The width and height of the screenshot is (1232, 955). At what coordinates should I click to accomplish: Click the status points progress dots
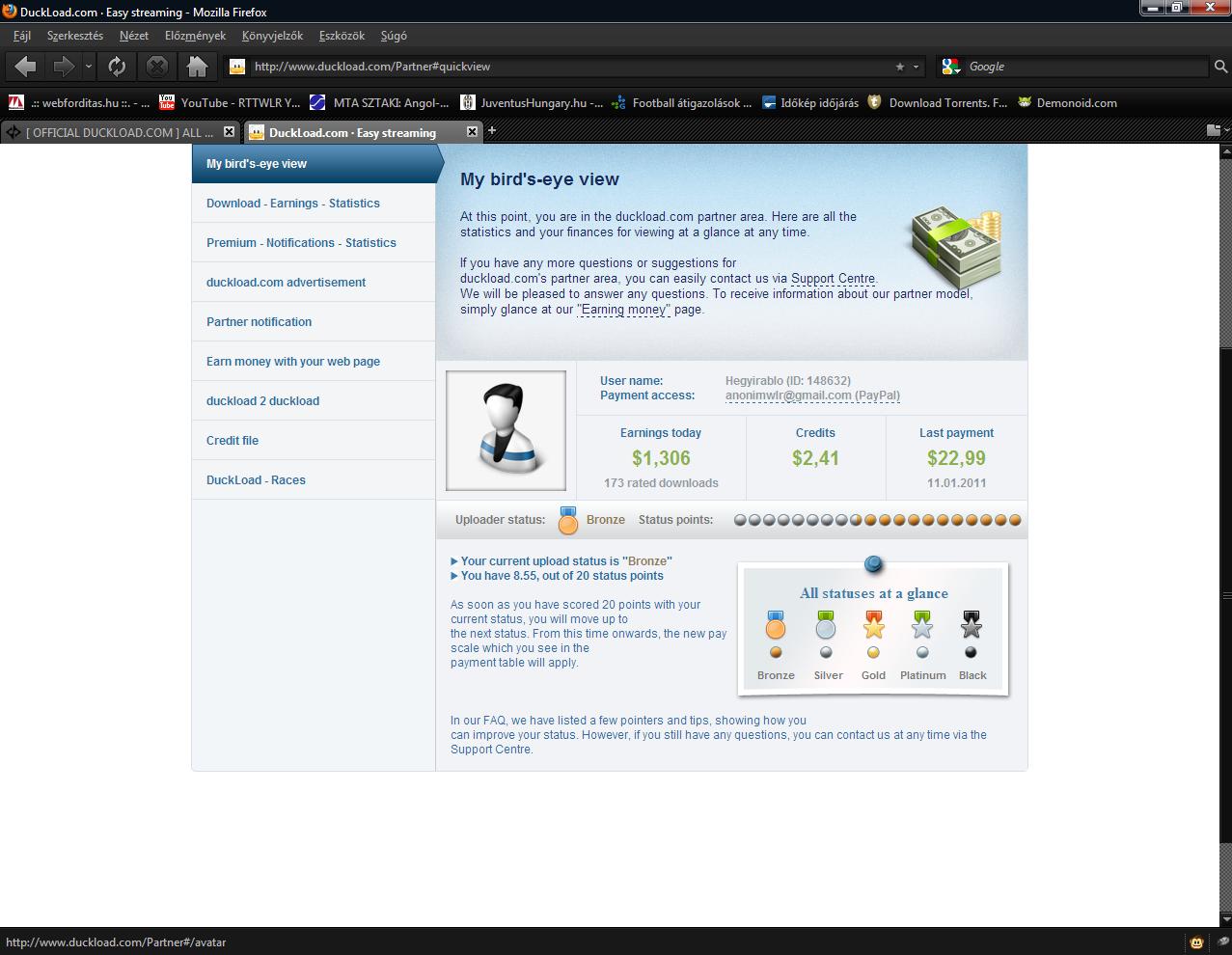[877, 520]
